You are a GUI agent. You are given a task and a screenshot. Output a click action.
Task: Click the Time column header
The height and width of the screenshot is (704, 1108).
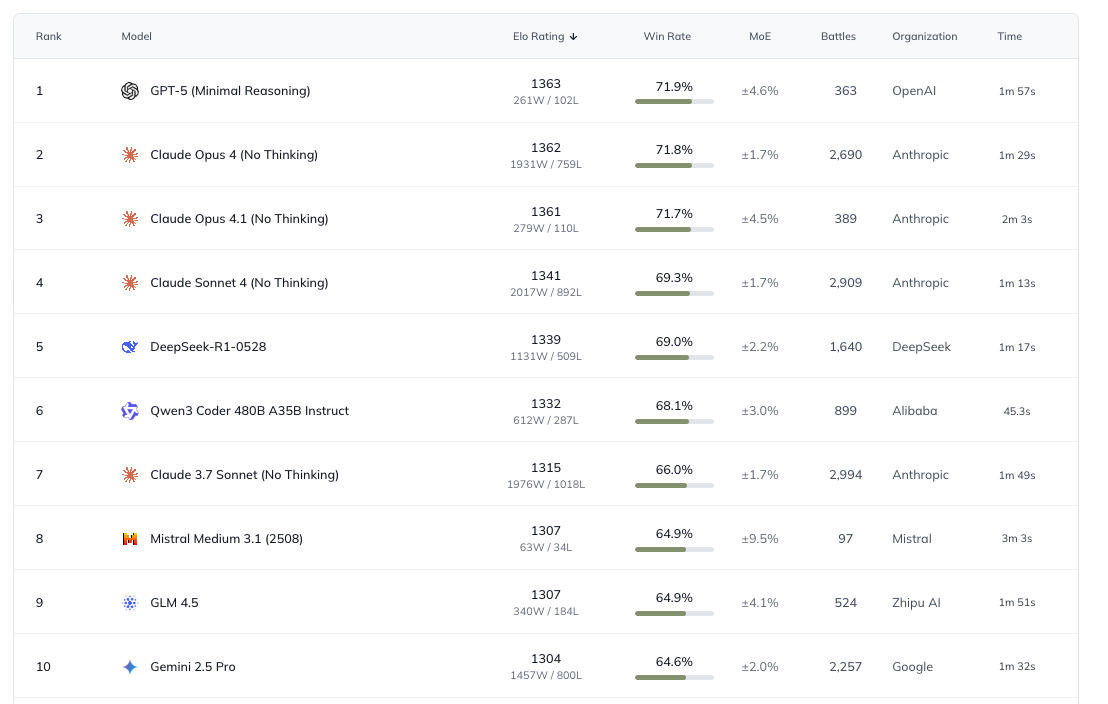1009,37
